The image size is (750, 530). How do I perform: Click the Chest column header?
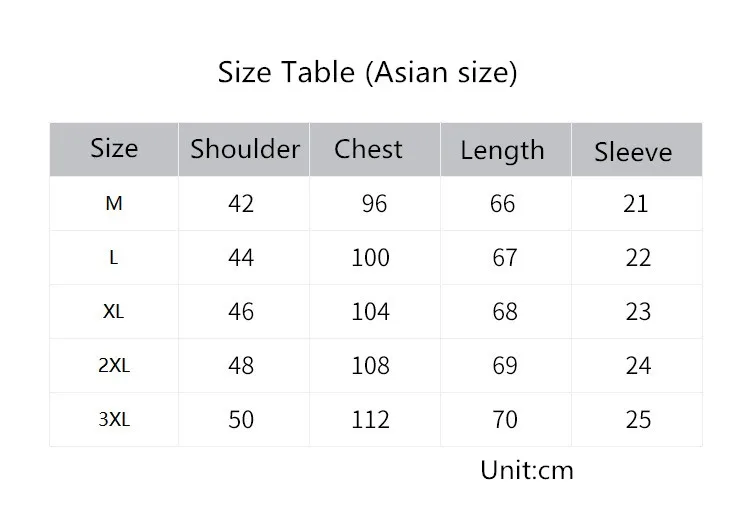point(368,149)
